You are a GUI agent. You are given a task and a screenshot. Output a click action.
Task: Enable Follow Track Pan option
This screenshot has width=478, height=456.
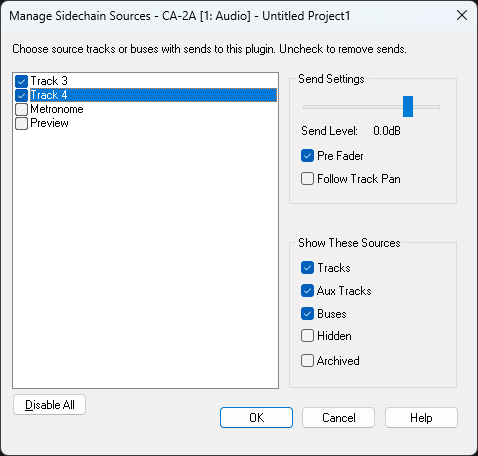[307, 179]
